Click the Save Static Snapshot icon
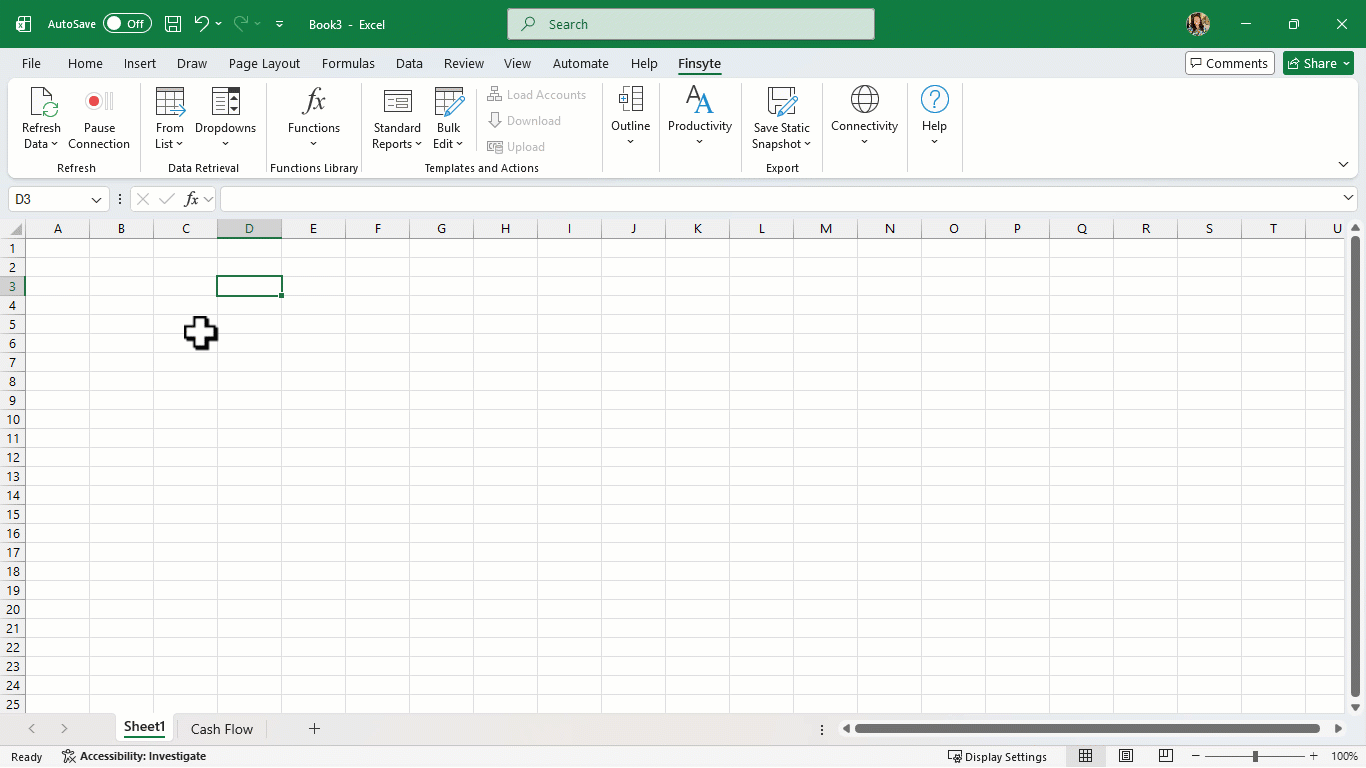This screenshot has width=1366, height=768. coord(781,102)
